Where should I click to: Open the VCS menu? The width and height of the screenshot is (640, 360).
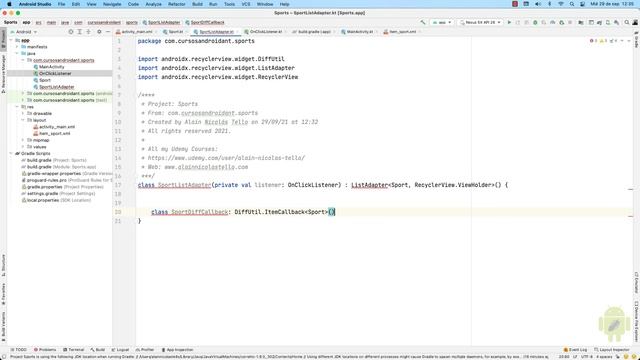[246, 4]
